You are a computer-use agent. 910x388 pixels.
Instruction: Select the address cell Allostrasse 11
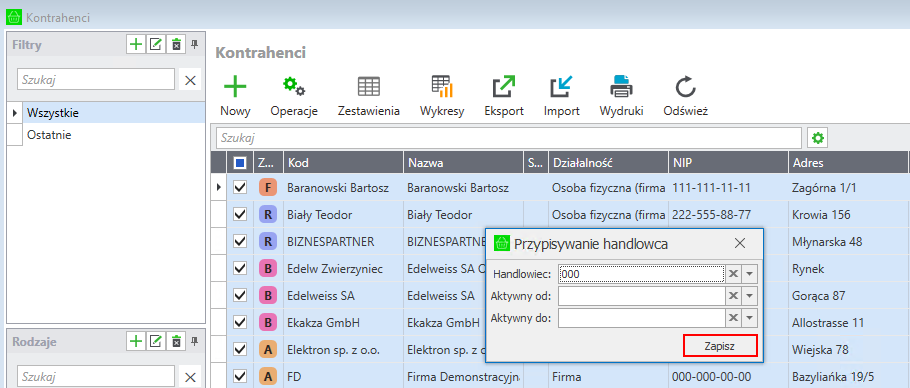(x=848, y=322)
